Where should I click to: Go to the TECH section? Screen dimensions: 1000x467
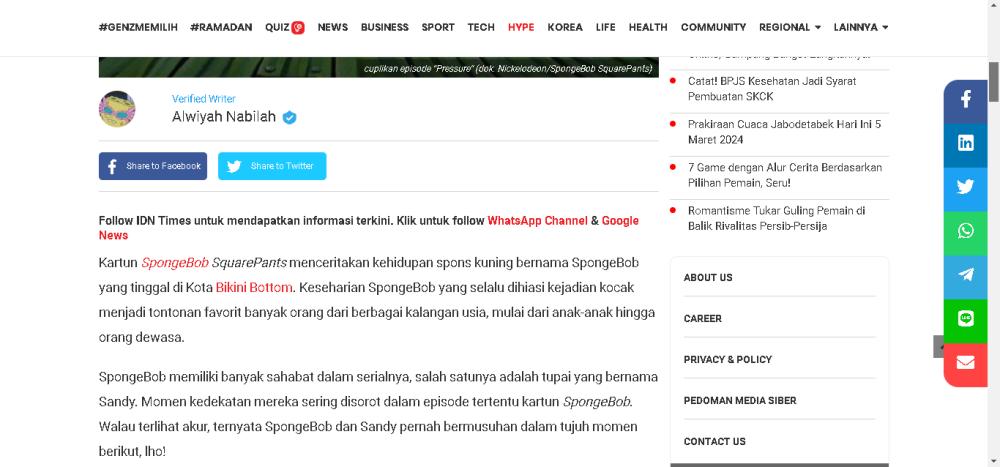[x=481, y=27]
